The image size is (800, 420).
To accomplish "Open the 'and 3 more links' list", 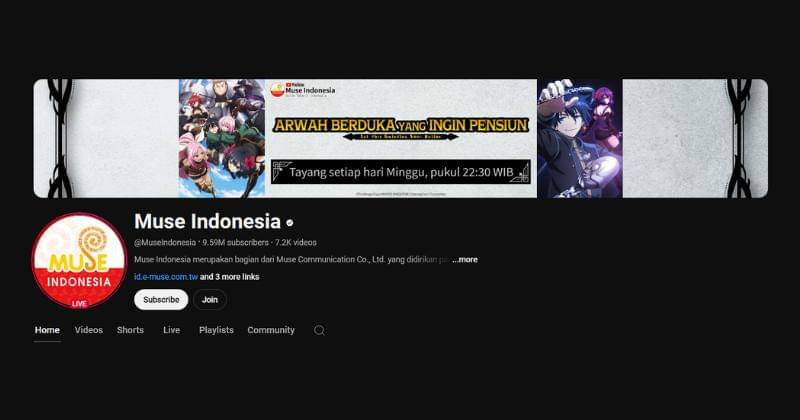I will tap(230, 277).
